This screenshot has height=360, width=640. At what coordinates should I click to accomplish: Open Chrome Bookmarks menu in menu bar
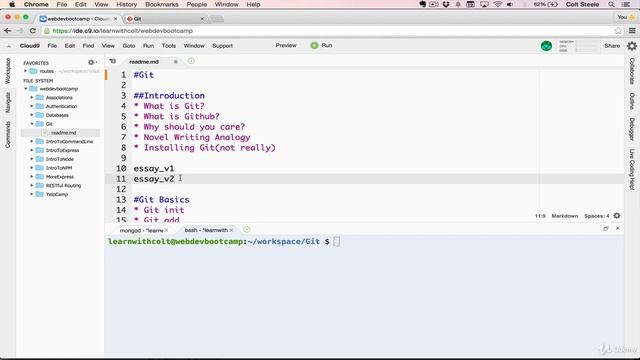162,4
